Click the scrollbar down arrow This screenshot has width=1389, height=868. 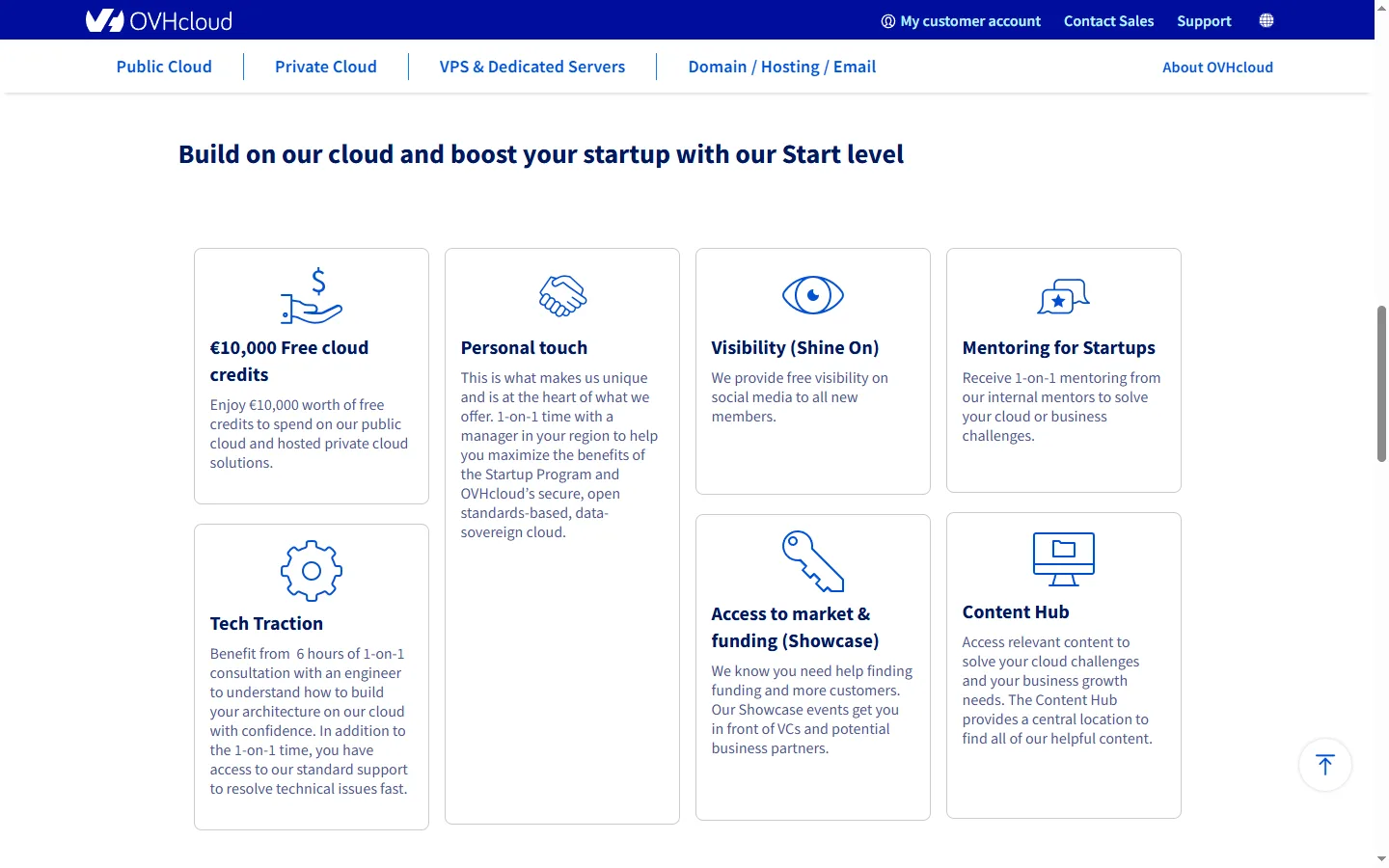[x=1381, y=858]
